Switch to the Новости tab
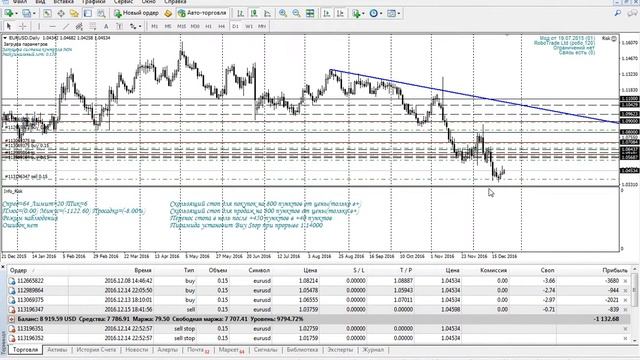640x360 pixels. point(136,350)
